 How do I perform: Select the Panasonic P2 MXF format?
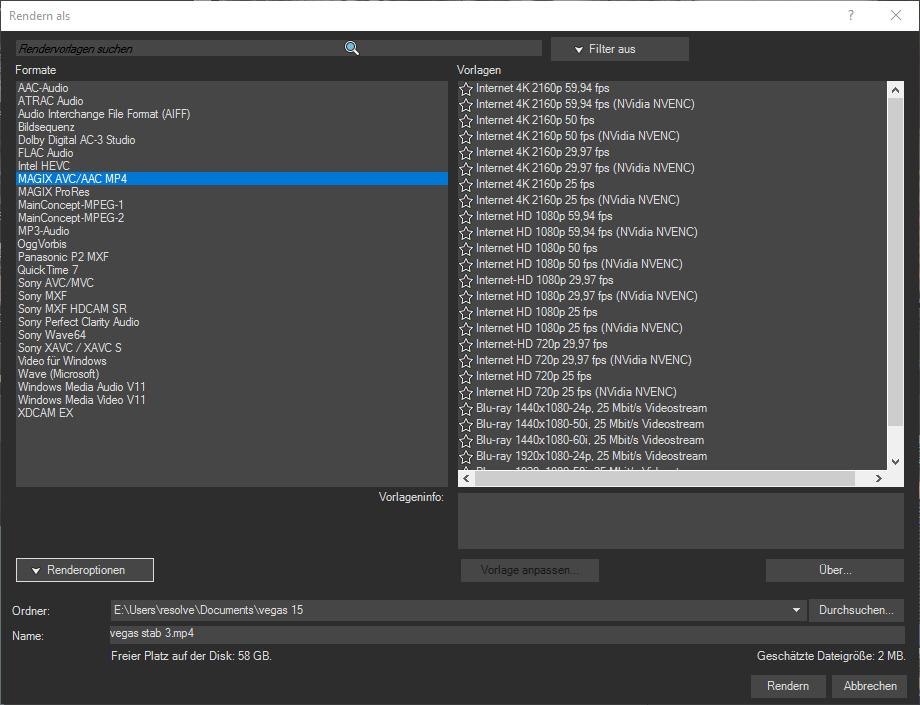point(232,257)
